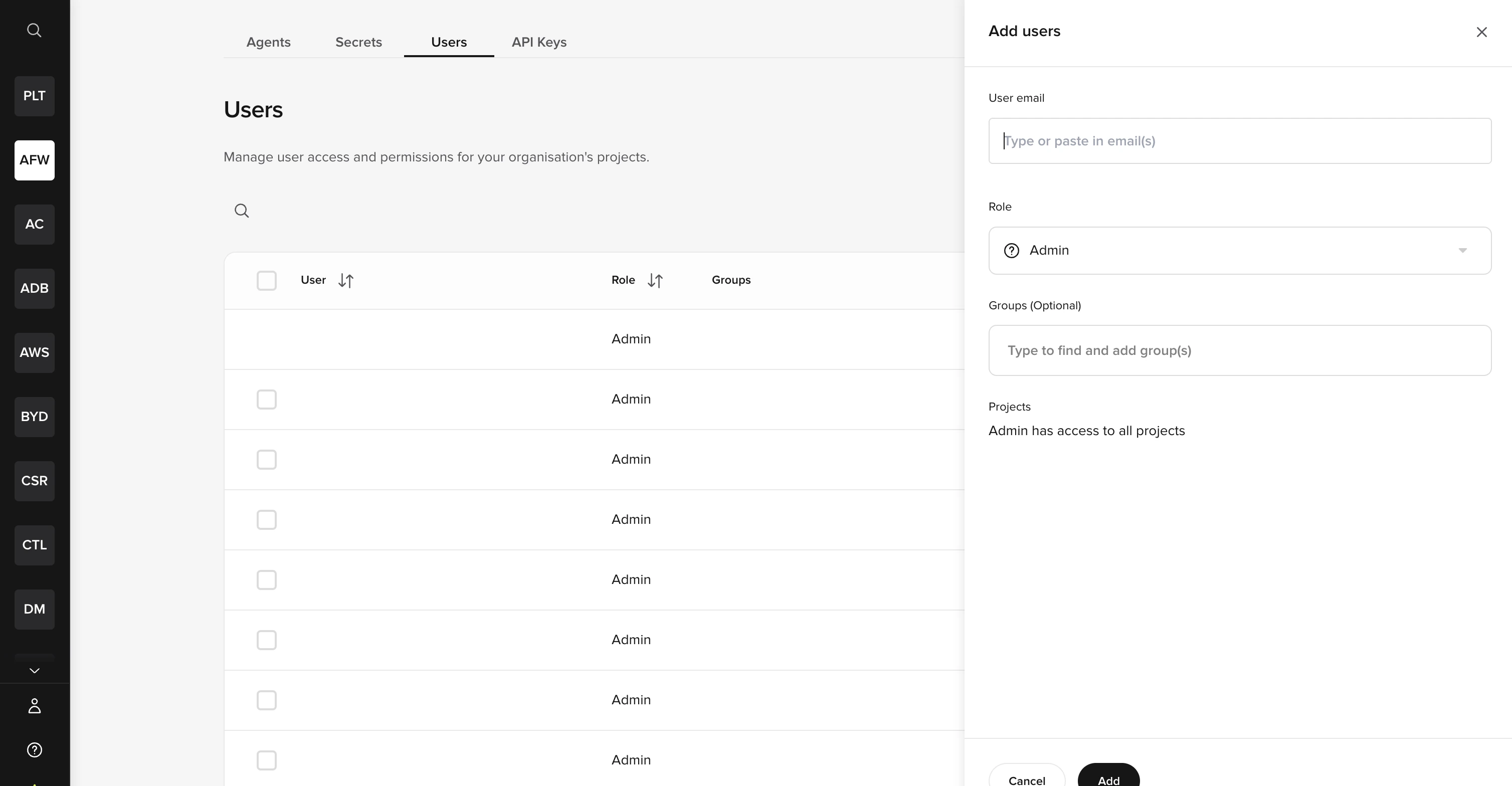Tick the second user row checkbox
Viewport: 1512px width, 786px height.
pyautogui.click(x=267, y=399)
